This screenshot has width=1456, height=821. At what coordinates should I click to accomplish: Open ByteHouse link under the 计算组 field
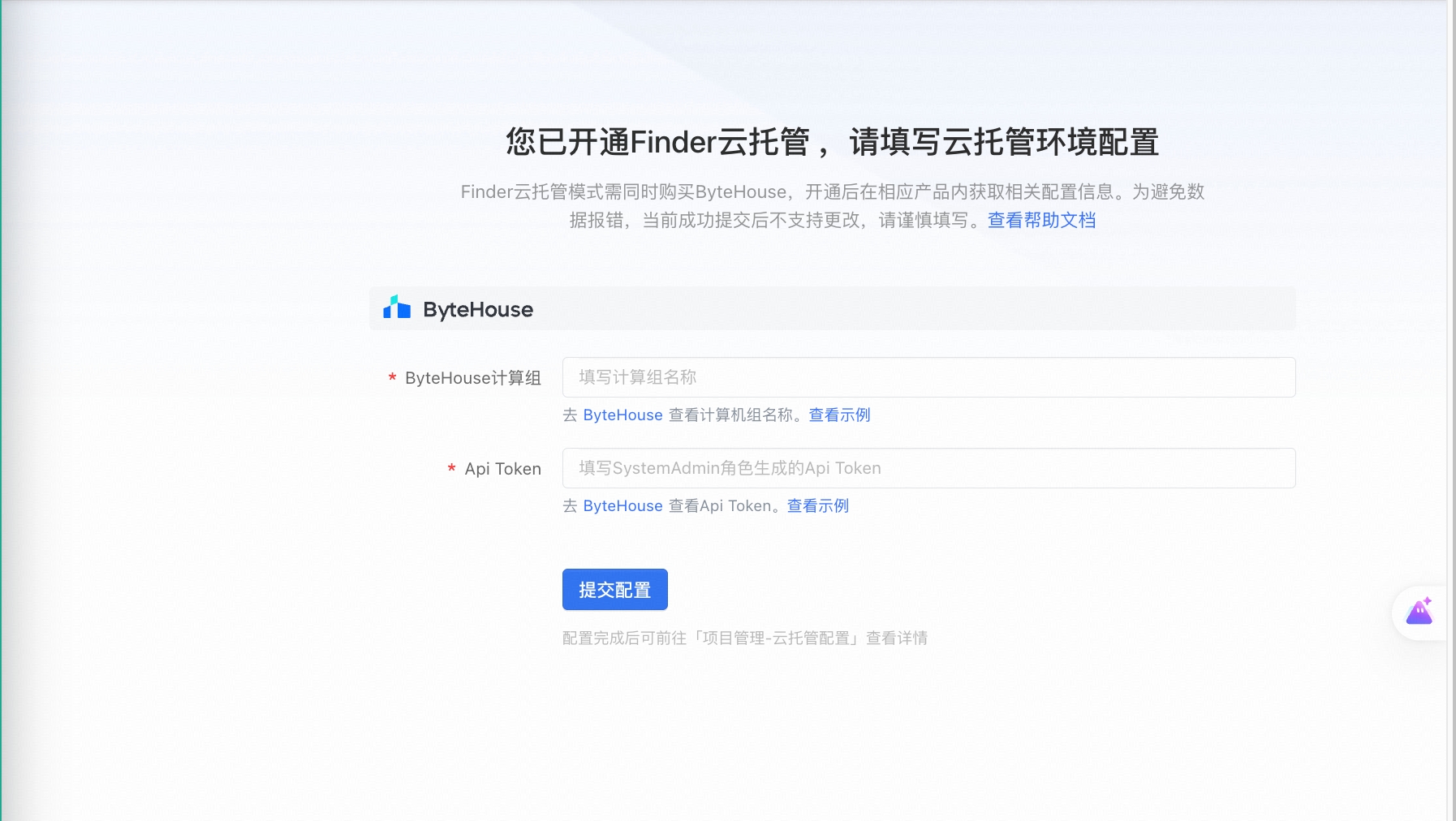click(x=622, y=415)
